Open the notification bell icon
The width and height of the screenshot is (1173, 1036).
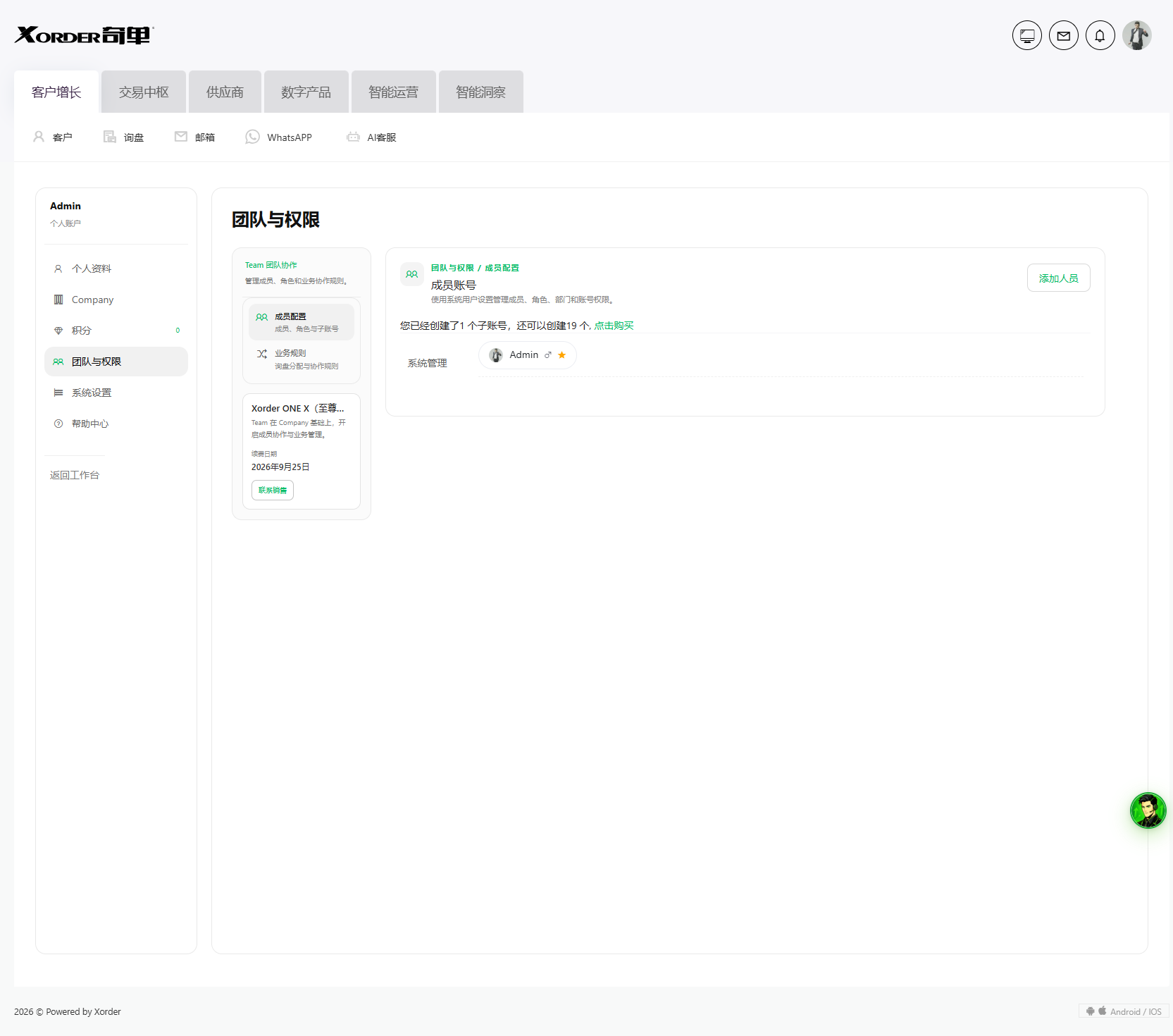[x=1100, y=35]
